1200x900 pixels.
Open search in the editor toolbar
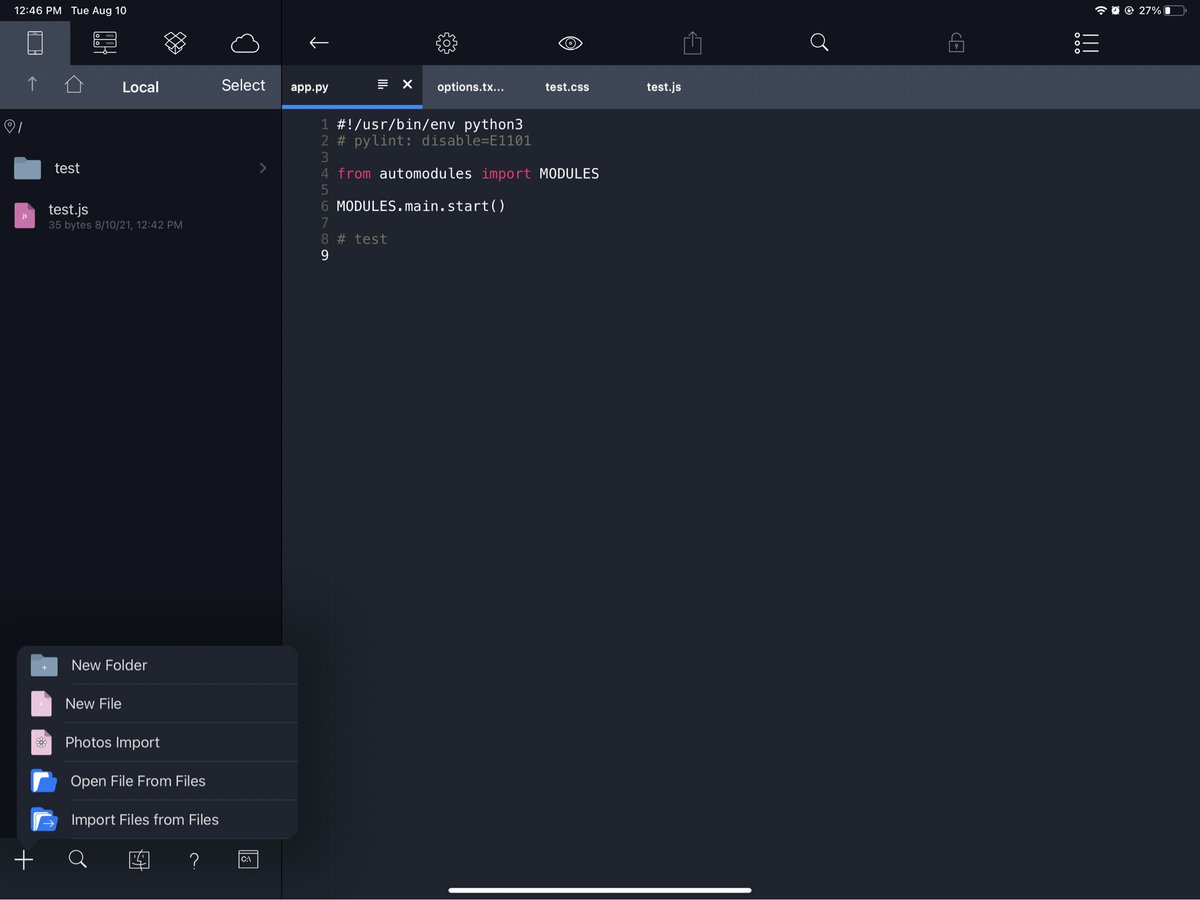(x=819, y=42)
